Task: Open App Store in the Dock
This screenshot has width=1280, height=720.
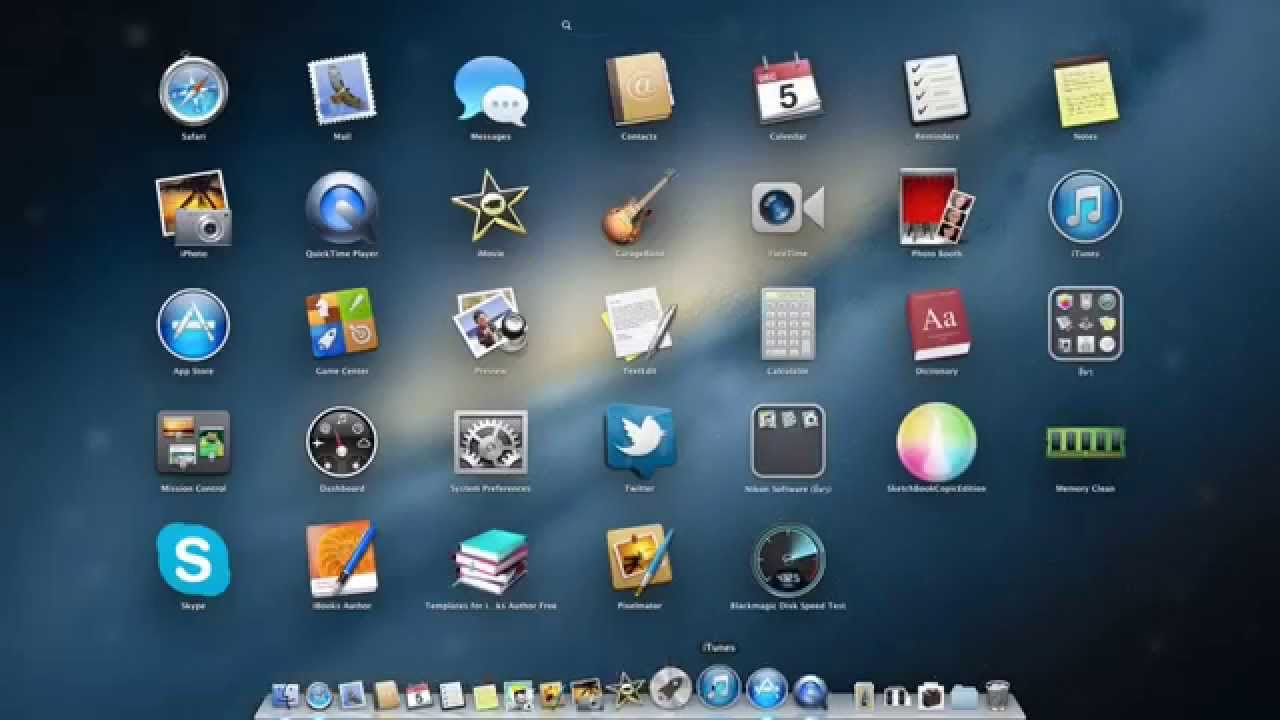Action: click(x=767, y=688)
